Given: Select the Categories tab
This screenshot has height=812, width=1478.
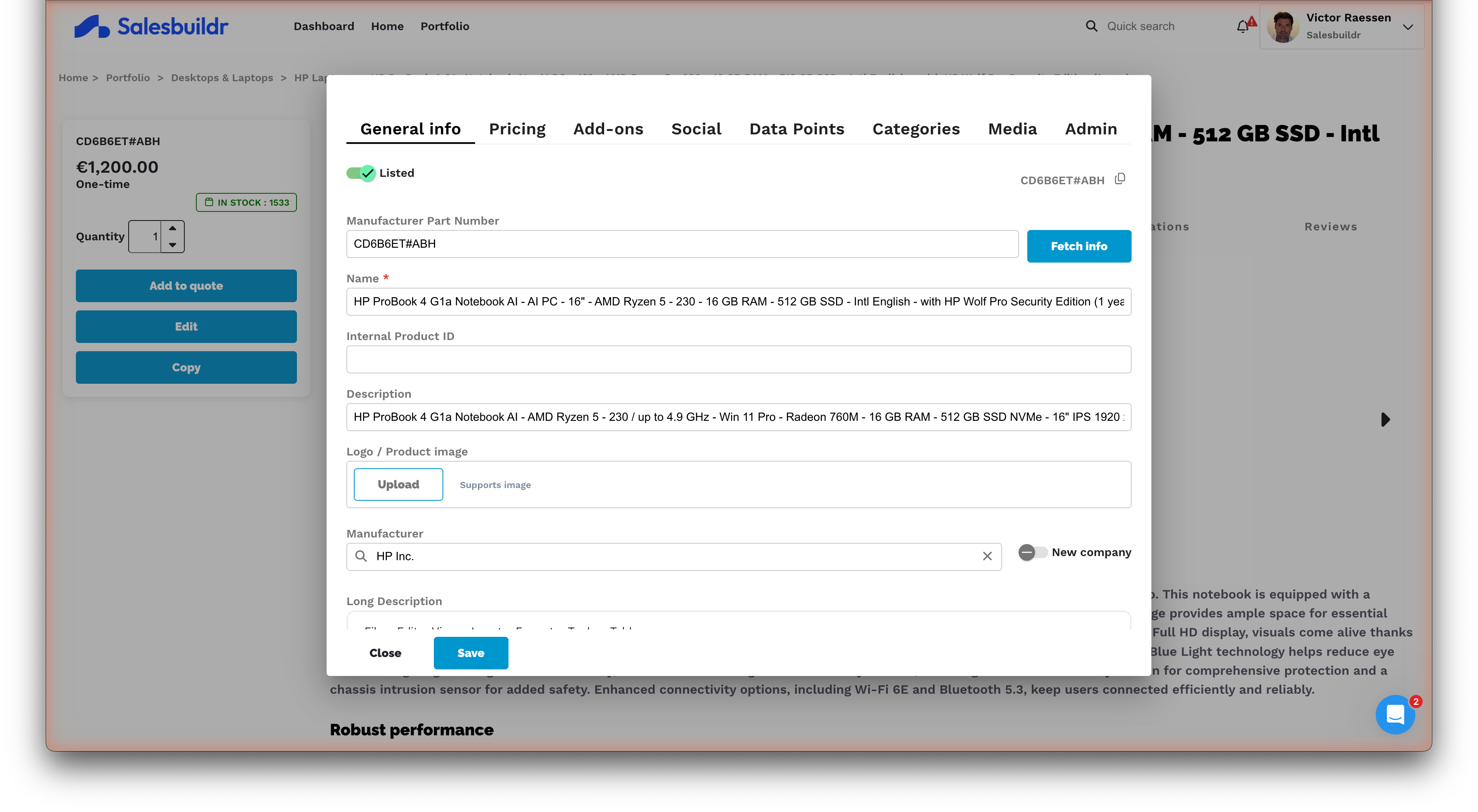Looking at the screenshot, I should (x=916, y=129).
